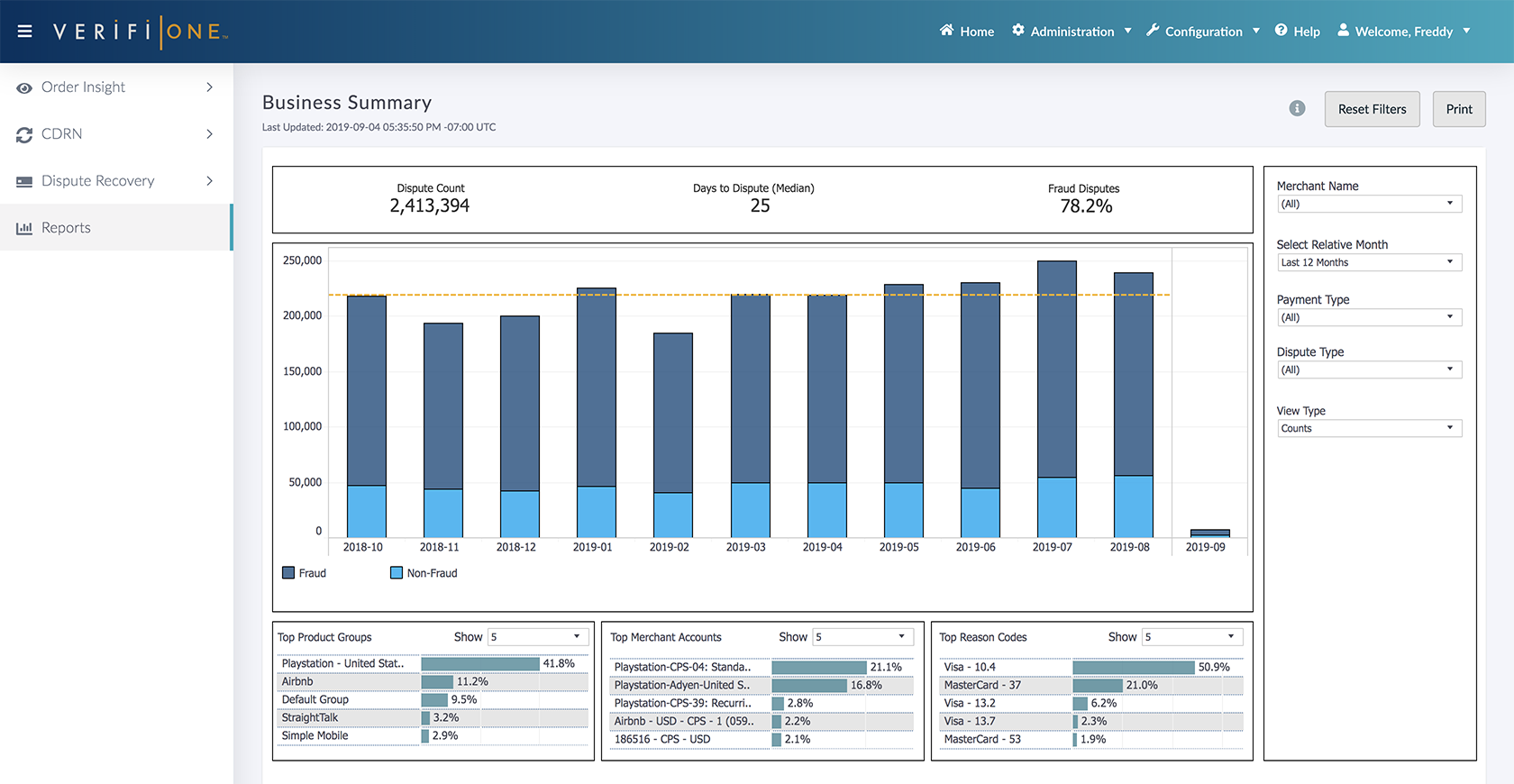Click the Reports bar chart icon
The height and width of the screenshot is (784, 1514).
click(x=24, y=228)
